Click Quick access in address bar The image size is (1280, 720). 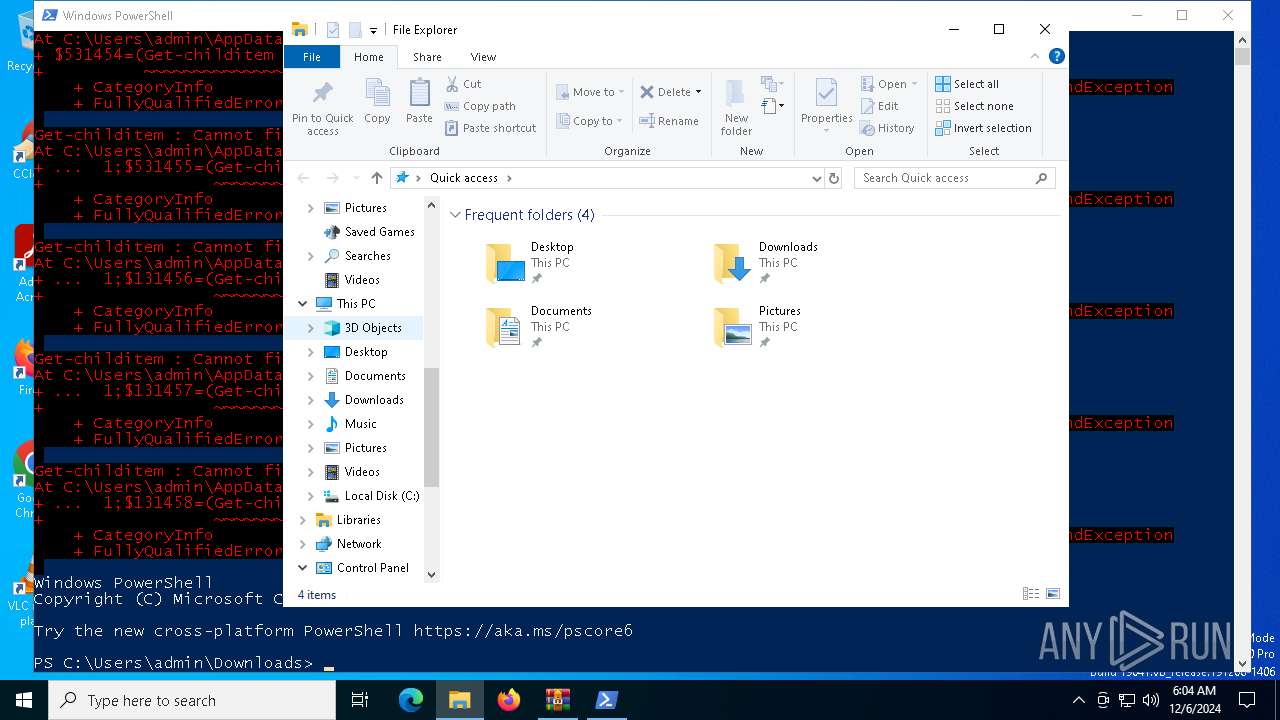[464, 178]
